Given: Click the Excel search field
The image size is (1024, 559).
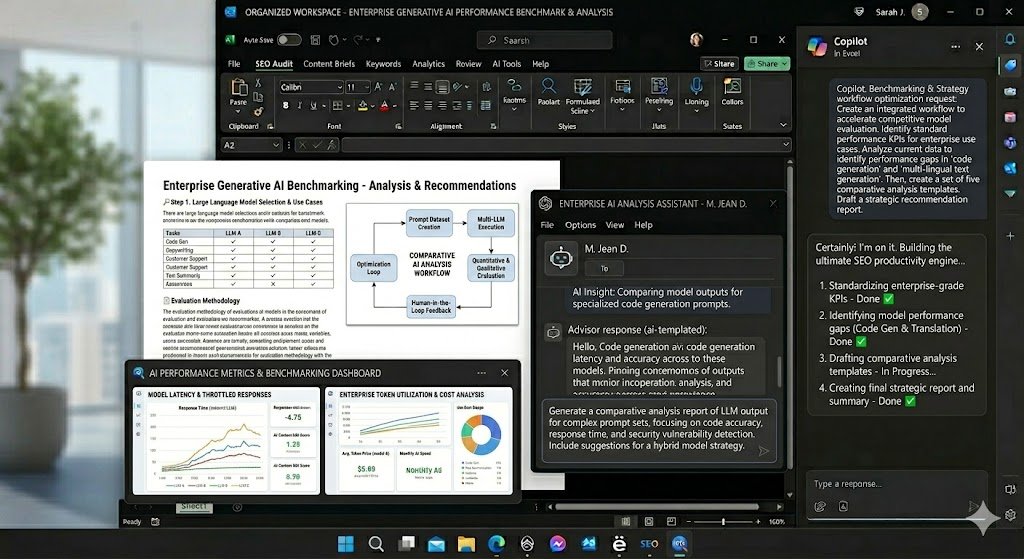Looking at the screenshot, I should click(x=544, y=40).
